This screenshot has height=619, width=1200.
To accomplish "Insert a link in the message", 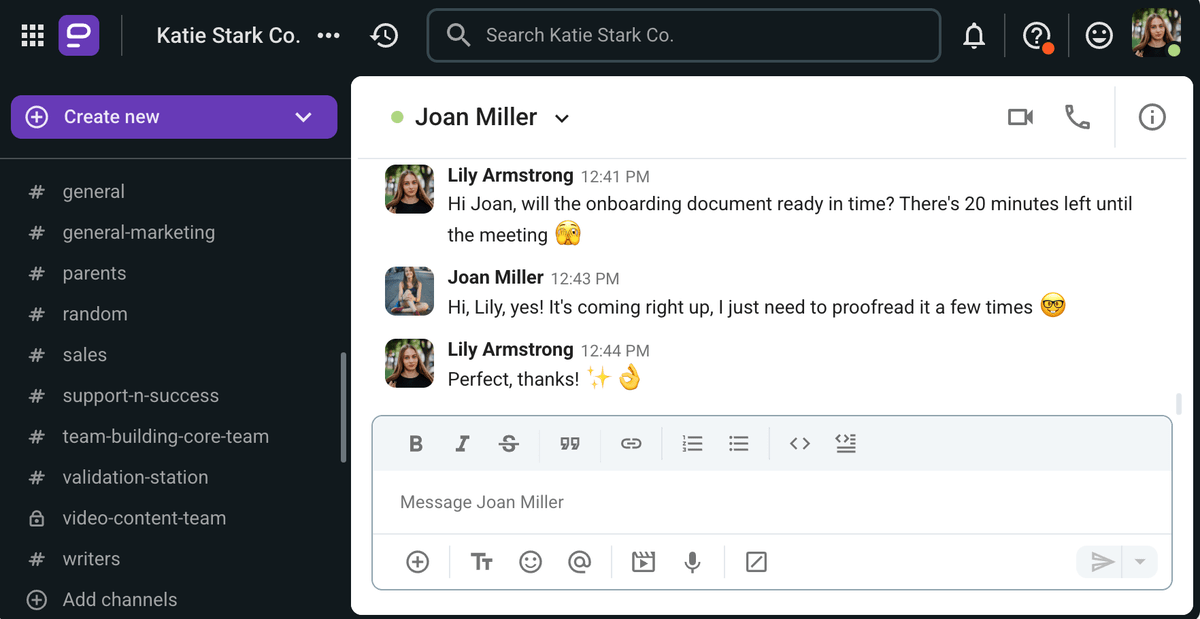I will [631, 444].
